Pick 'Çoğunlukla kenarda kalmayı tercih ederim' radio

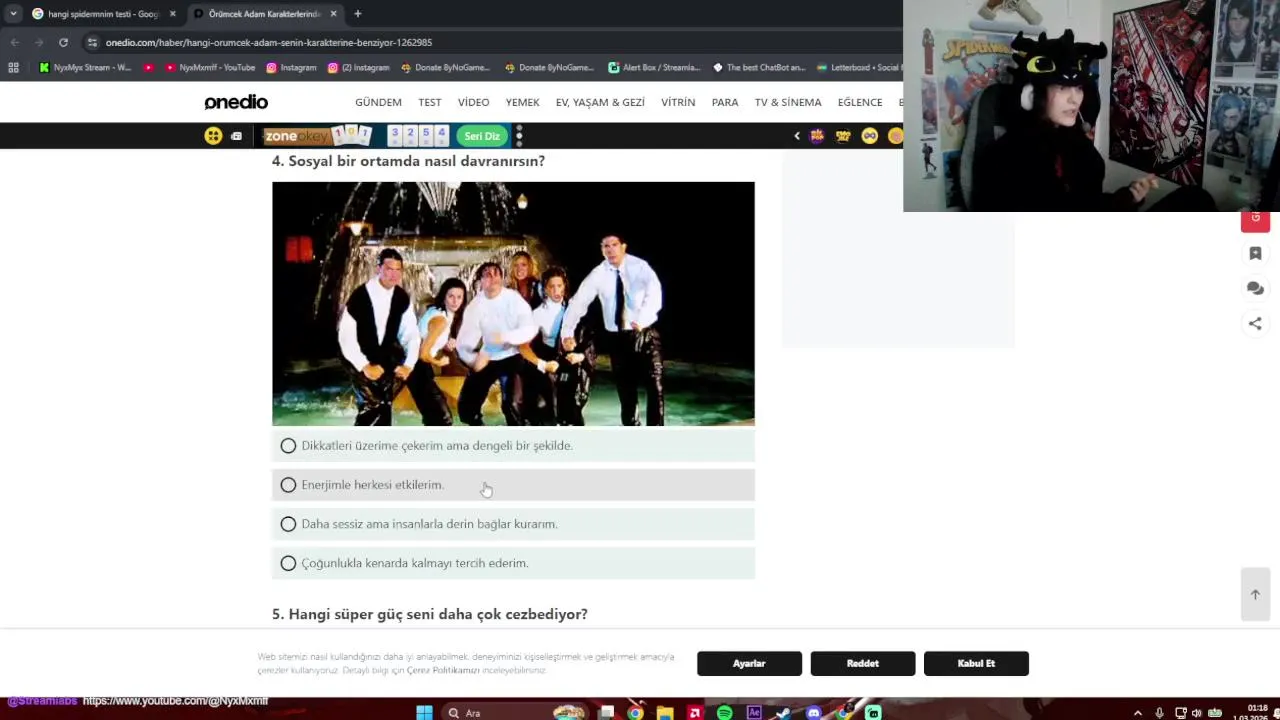point(288,563)
